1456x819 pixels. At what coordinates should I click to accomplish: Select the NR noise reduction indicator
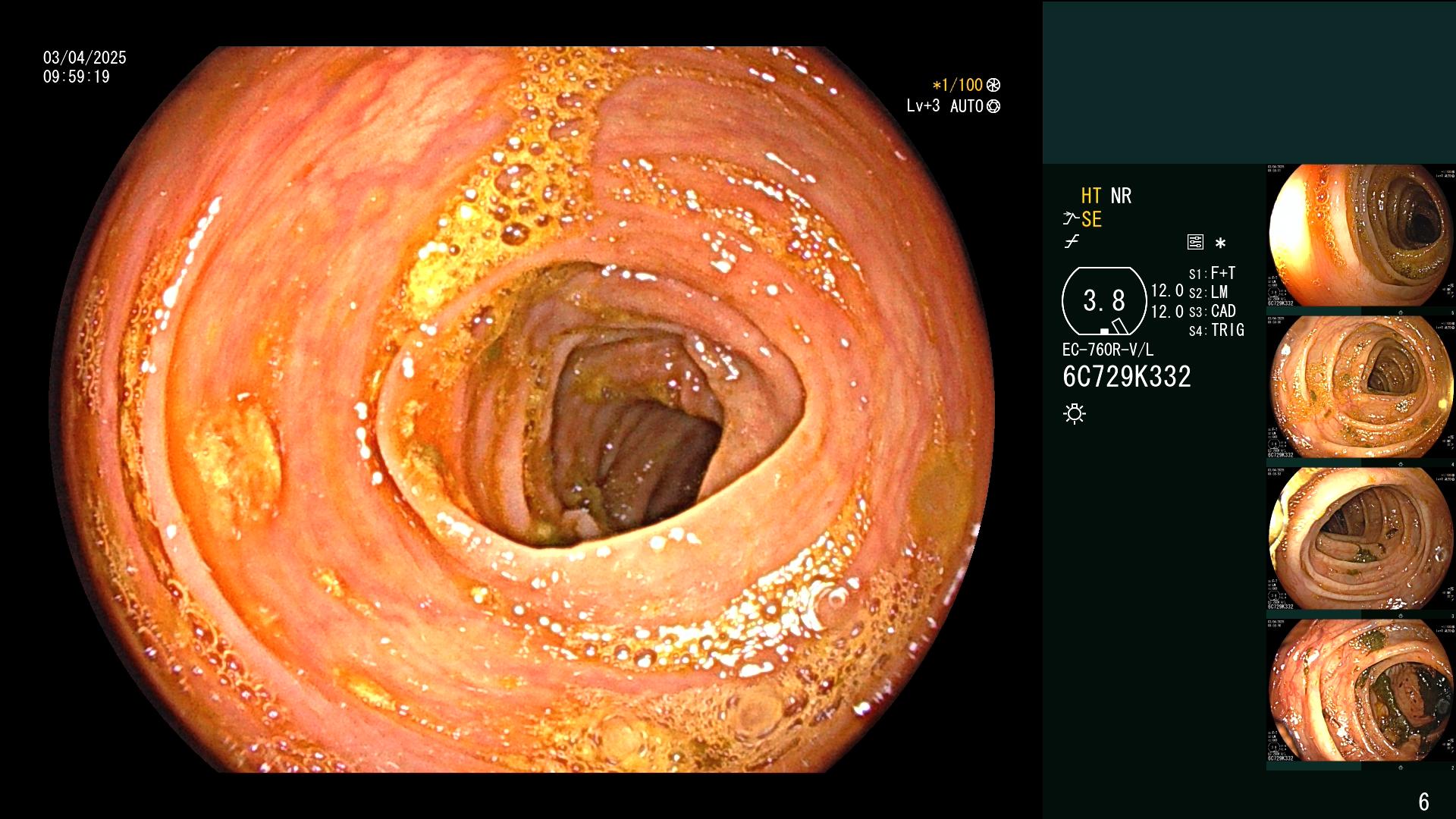[1121, 196]
